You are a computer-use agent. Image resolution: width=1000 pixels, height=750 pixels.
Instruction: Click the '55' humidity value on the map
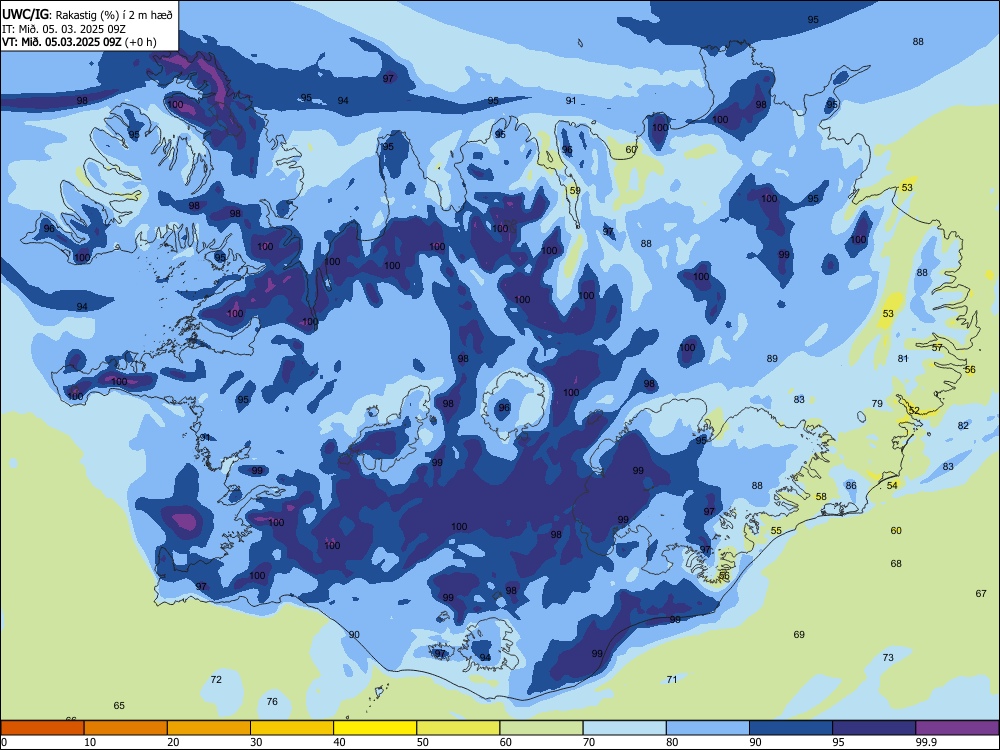click(776, 531)
